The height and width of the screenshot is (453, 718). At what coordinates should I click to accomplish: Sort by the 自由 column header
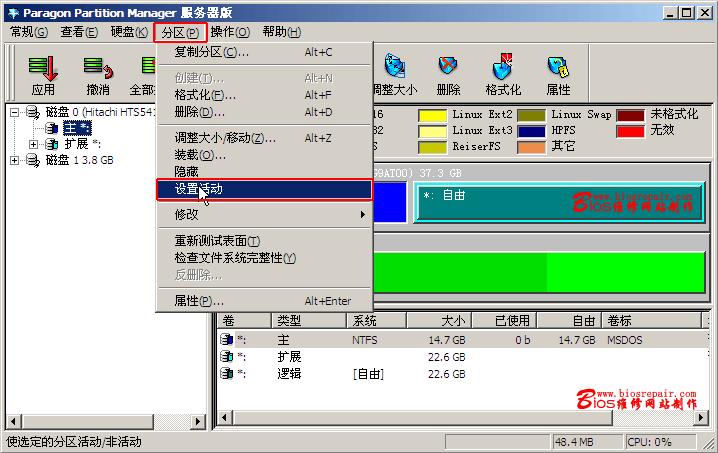click(x=569, y=321)
